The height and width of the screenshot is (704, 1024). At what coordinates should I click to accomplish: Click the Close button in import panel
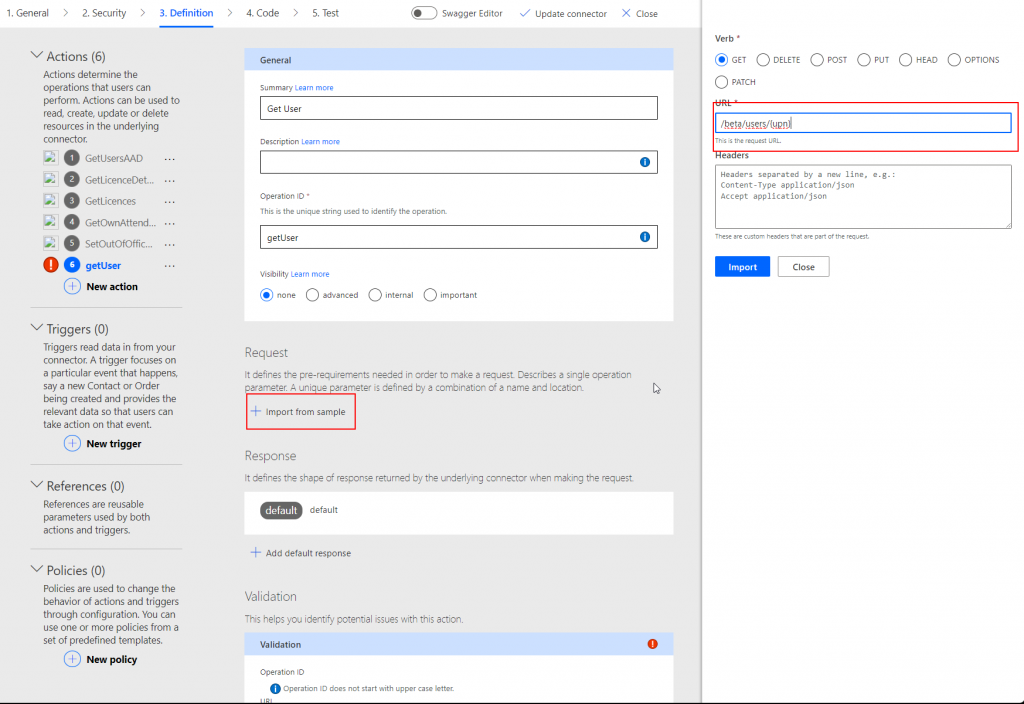tap(803, 266)
